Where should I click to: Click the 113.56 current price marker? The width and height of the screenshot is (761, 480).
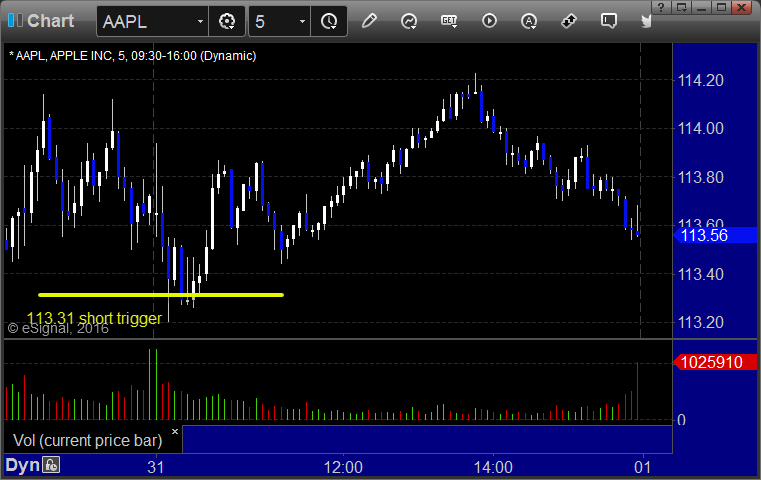715,235
